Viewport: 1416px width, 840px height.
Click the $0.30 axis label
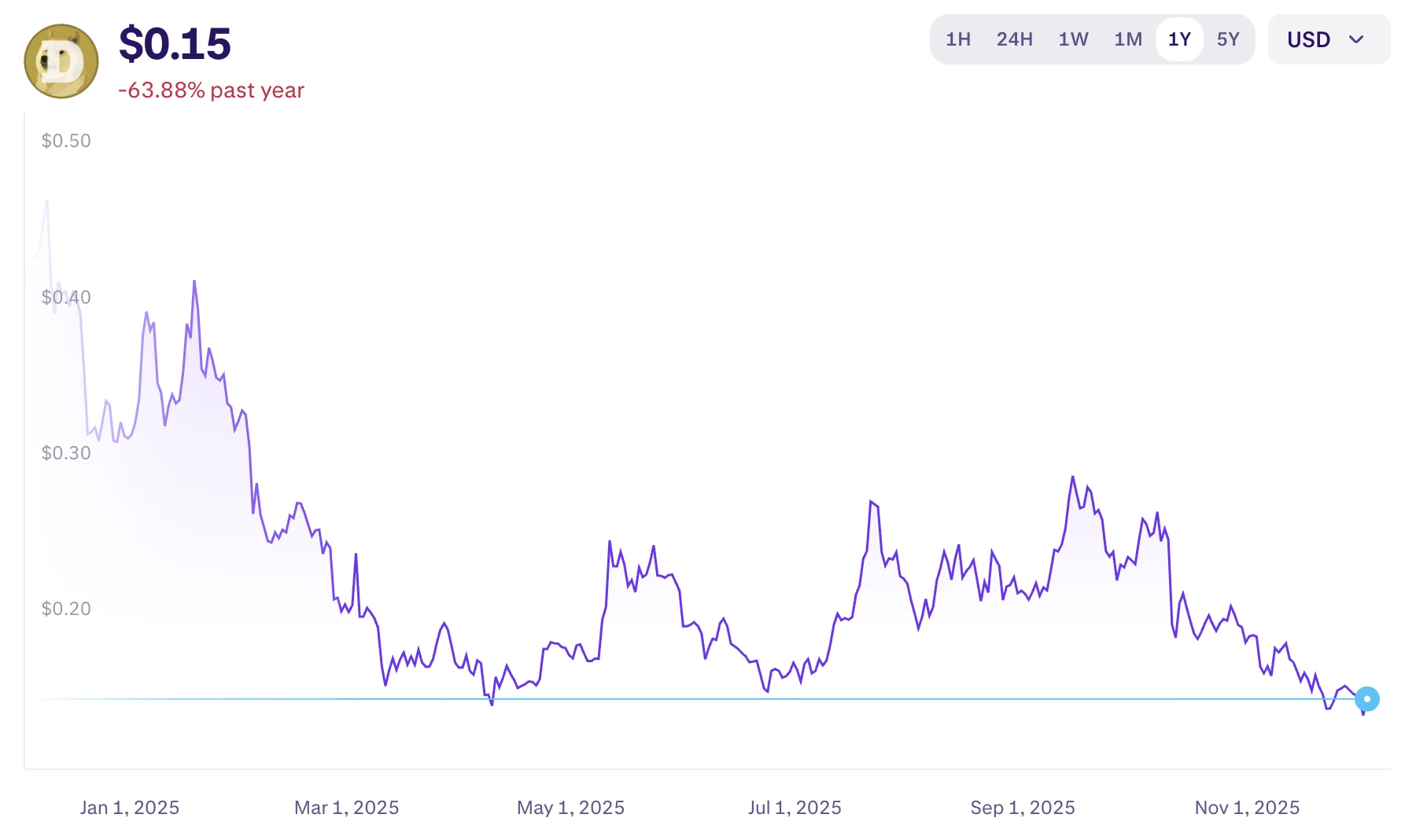66,452
